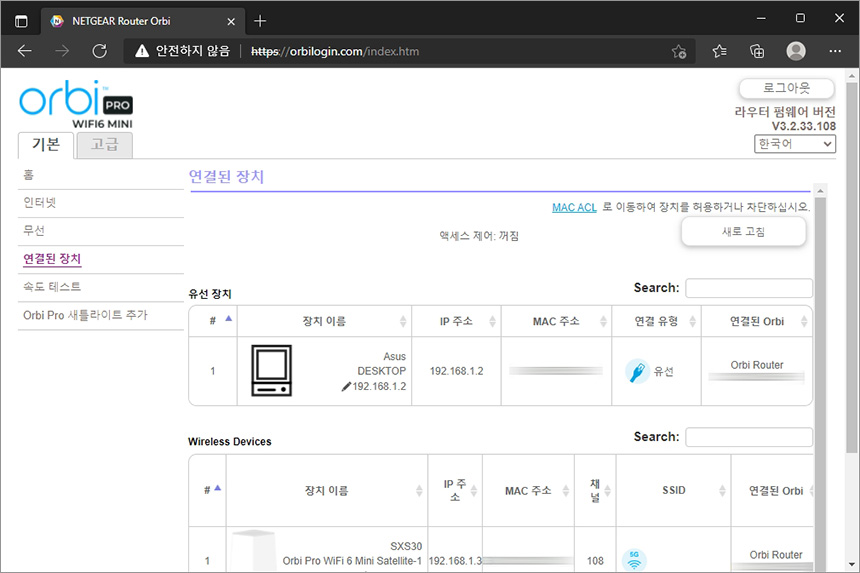Click the 5G wifi icon for SXS30

(634, 560)
